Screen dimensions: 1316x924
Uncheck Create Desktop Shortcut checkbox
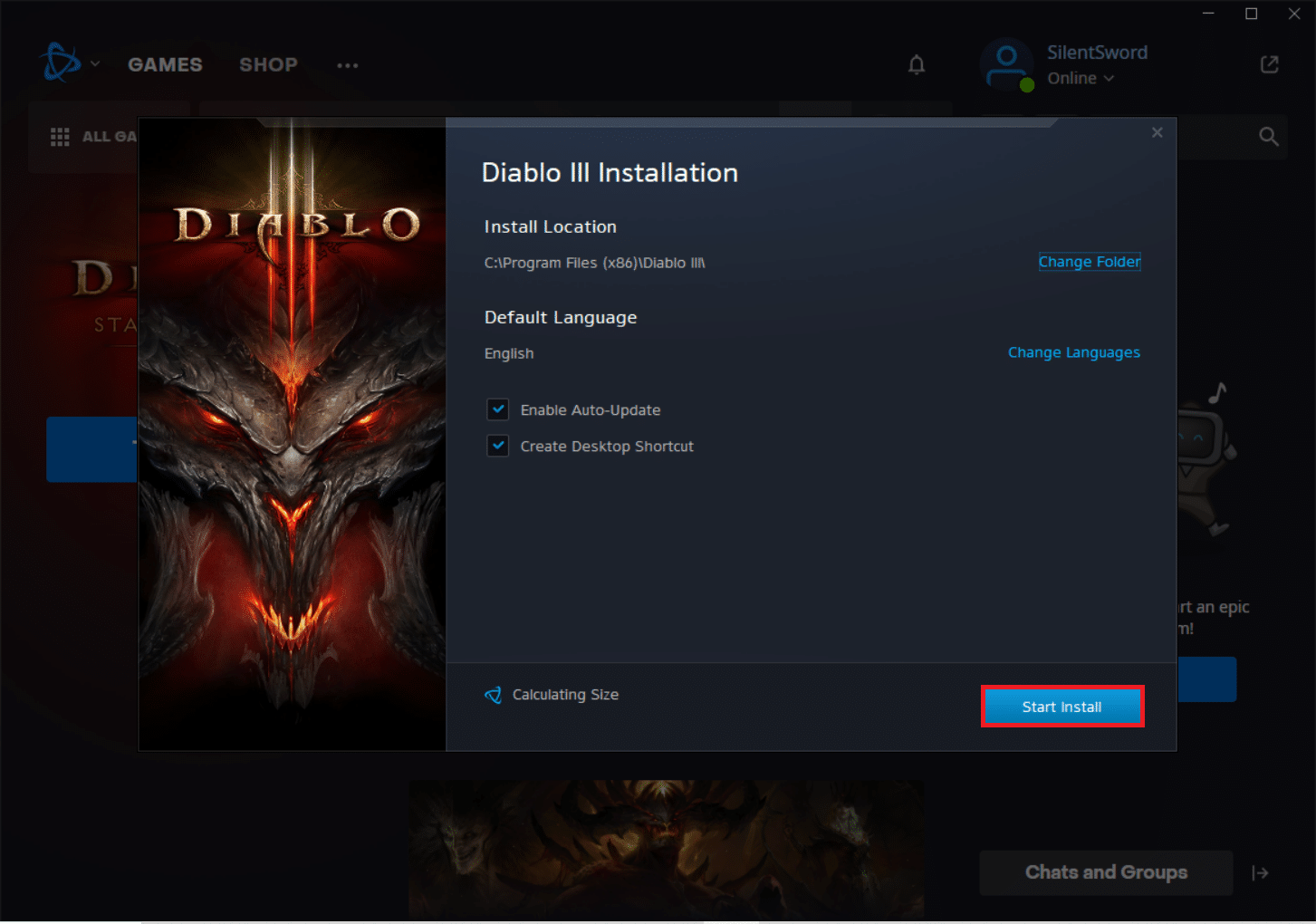[498, 446]
